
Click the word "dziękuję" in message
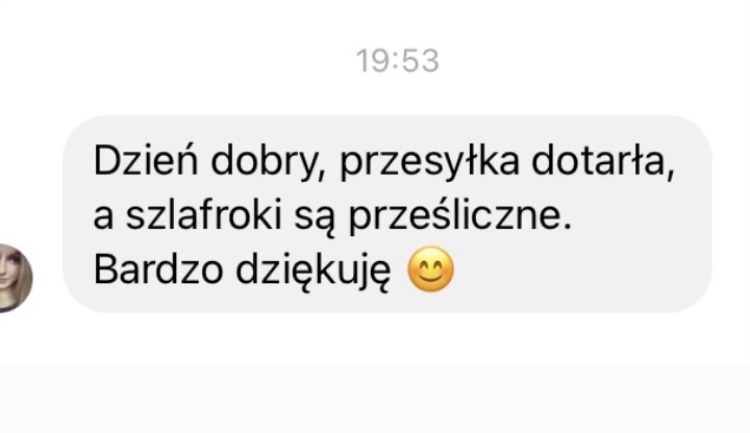313,271
